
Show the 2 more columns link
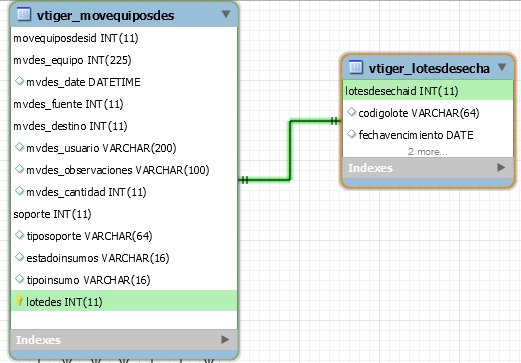pos(428,152)
